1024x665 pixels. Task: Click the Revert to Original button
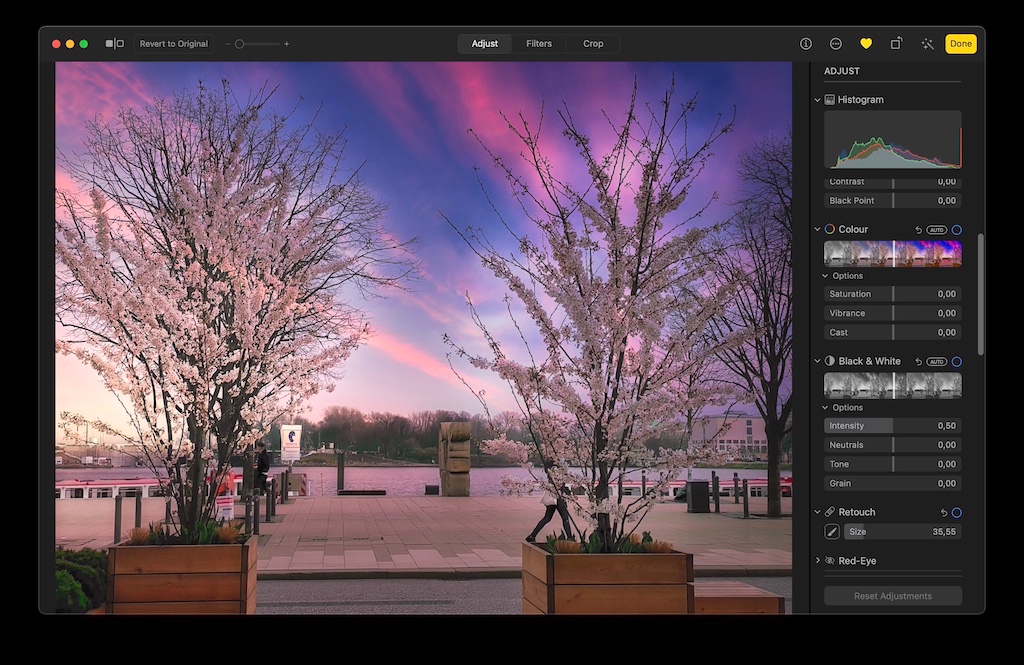click(x=174, y=44)
